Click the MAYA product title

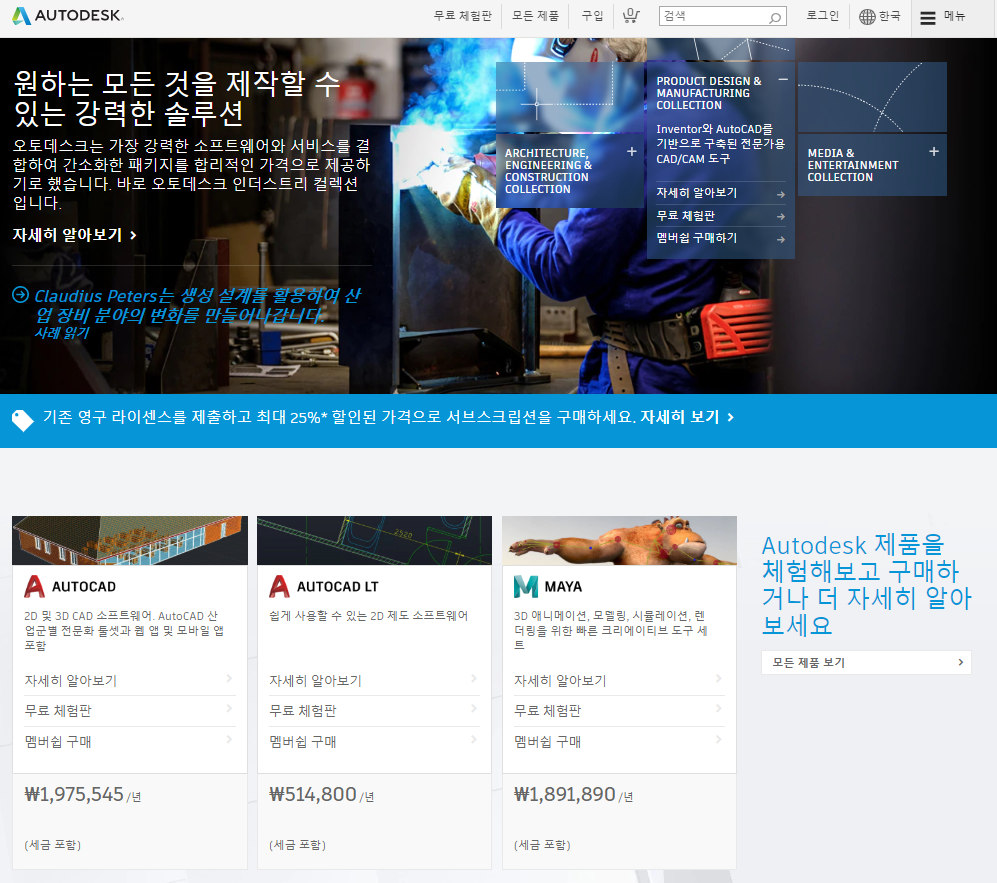coord(563,587)
